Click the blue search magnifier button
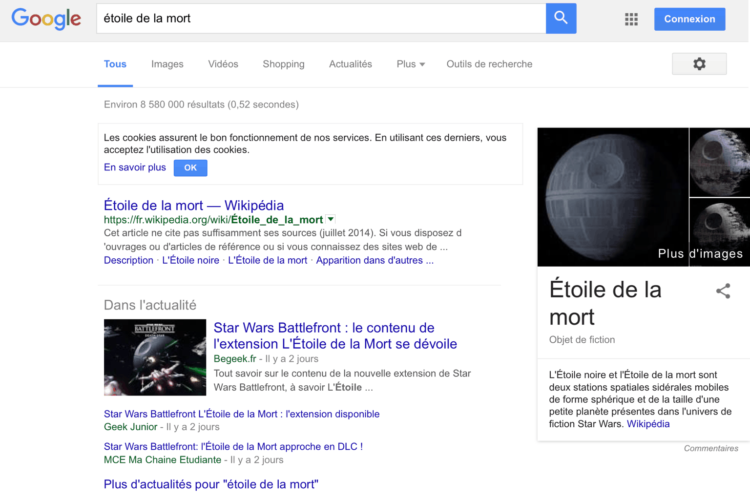750x500 pixels. click(561, 18)
